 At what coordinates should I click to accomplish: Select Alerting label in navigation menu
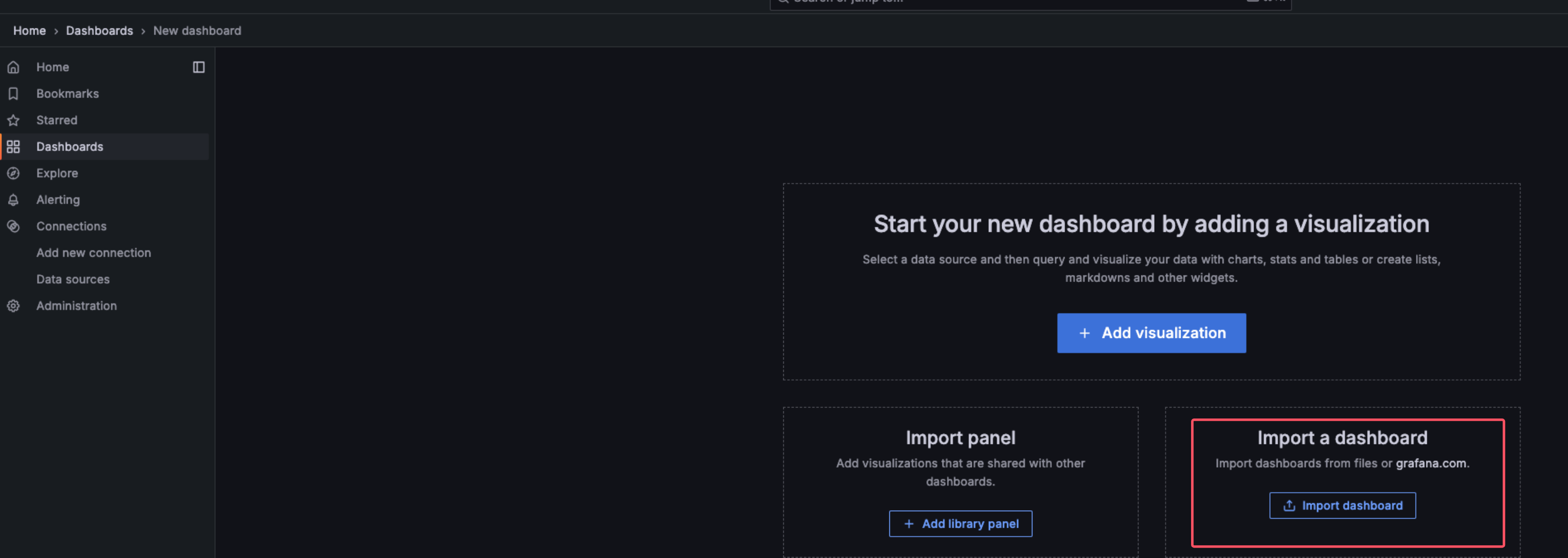click(x=58, y=200)
